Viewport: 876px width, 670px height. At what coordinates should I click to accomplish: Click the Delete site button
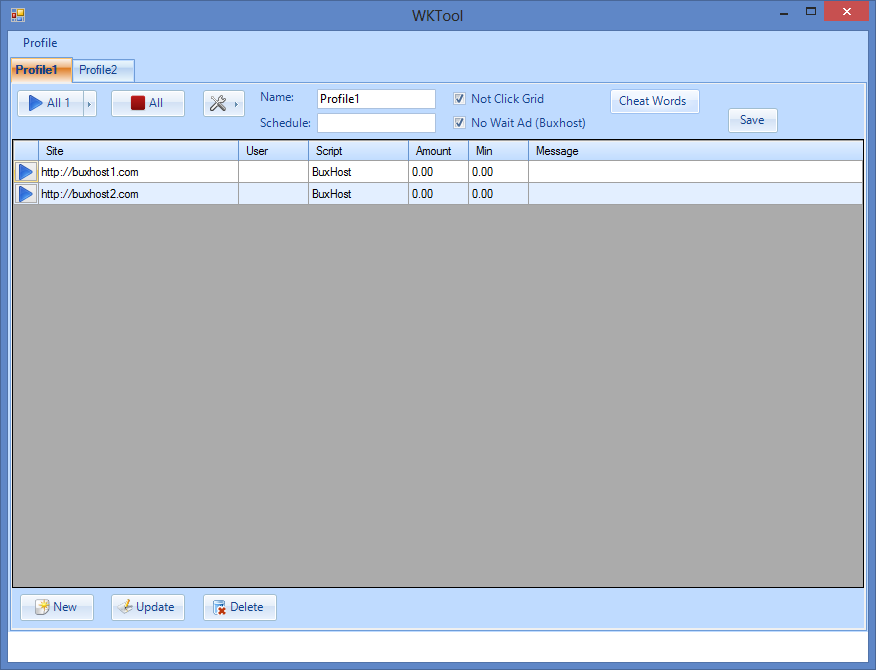[239, 607]
